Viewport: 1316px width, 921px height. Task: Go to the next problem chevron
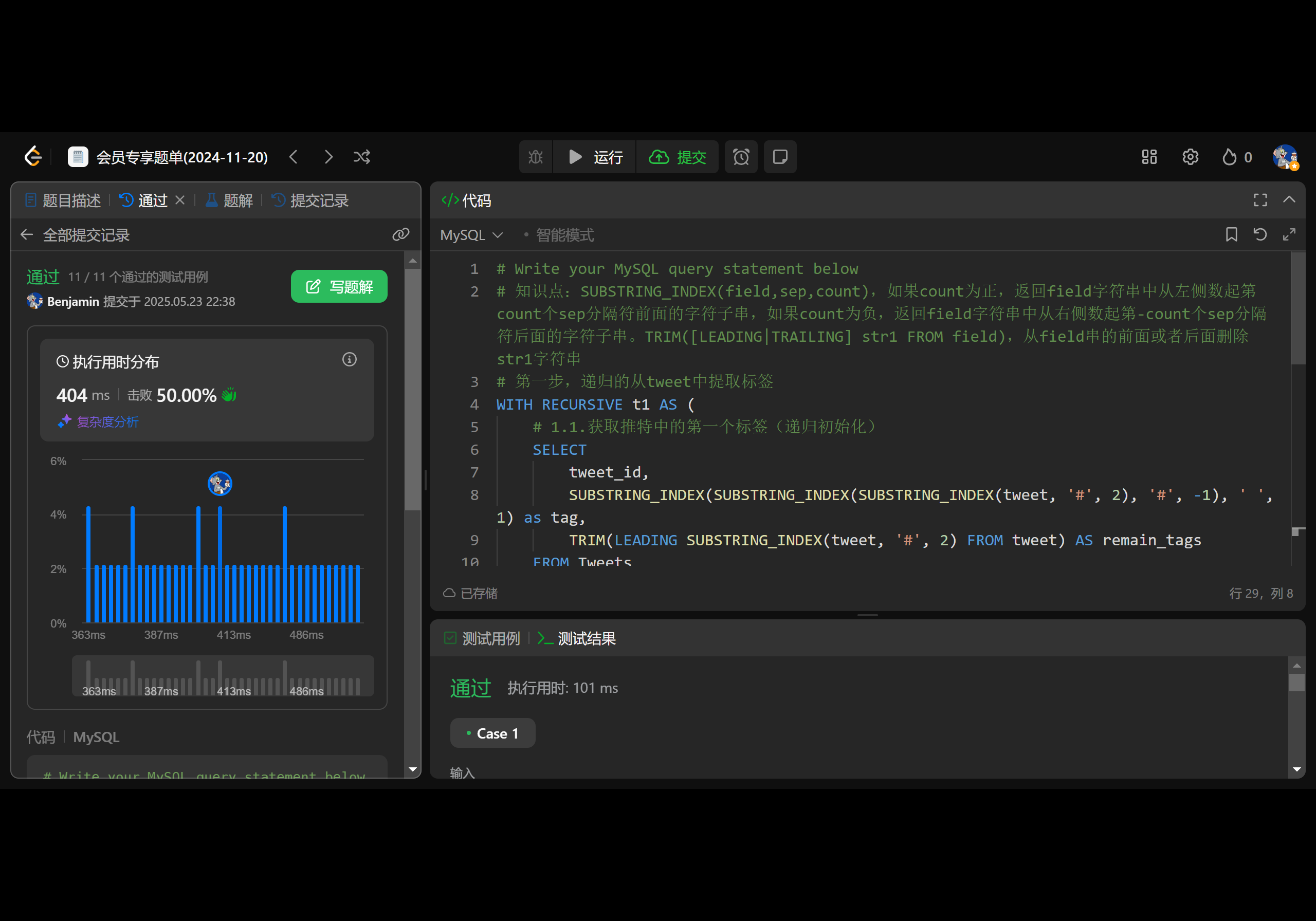[328, 157]
